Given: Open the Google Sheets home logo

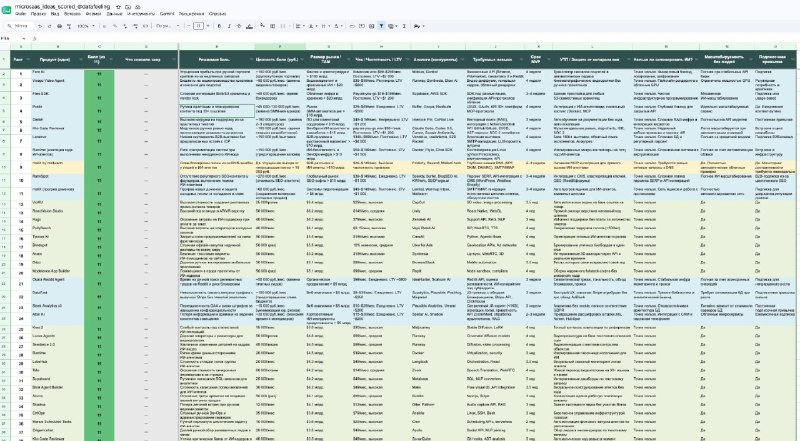Looking at the screenshot, I should point(6,10).
